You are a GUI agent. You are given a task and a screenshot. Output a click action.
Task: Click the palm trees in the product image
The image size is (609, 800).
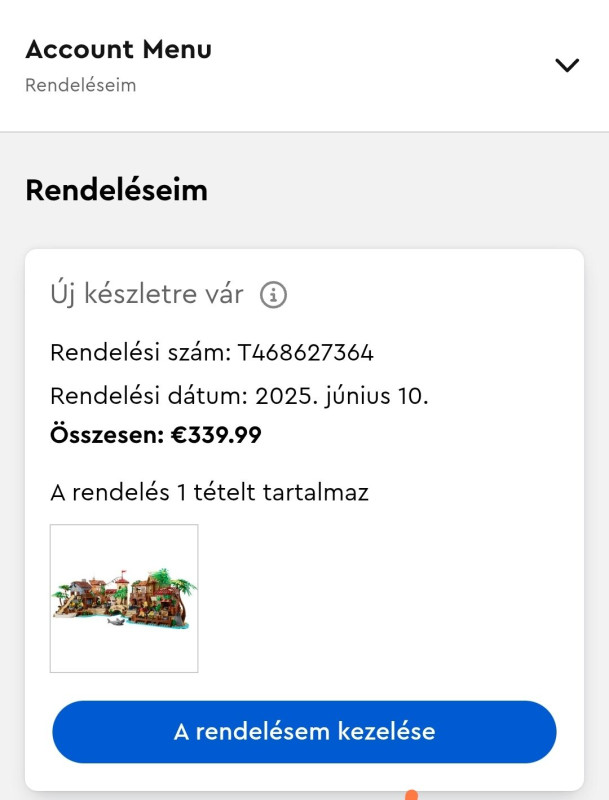click(x=171, y=582)
